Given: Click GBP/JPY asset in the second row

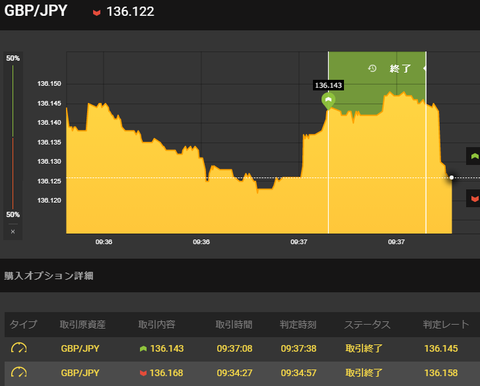Looking at the screenshot, I should tap(80, 373).
